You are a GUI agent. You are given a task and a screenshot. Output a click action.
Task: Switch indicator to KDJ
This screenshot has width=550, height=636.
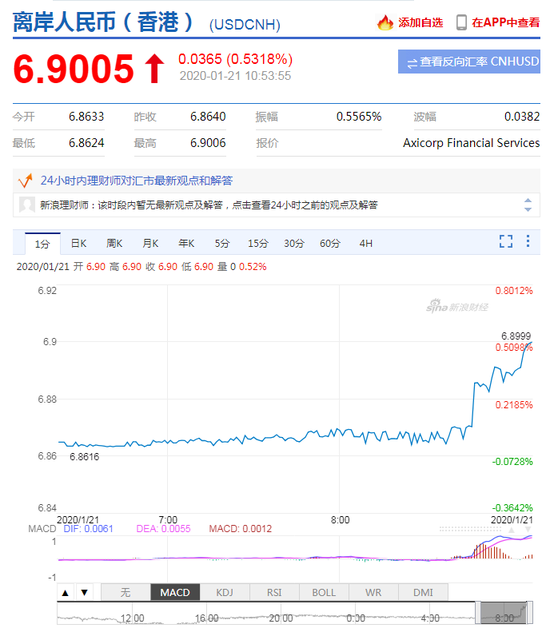click(225, 593)
